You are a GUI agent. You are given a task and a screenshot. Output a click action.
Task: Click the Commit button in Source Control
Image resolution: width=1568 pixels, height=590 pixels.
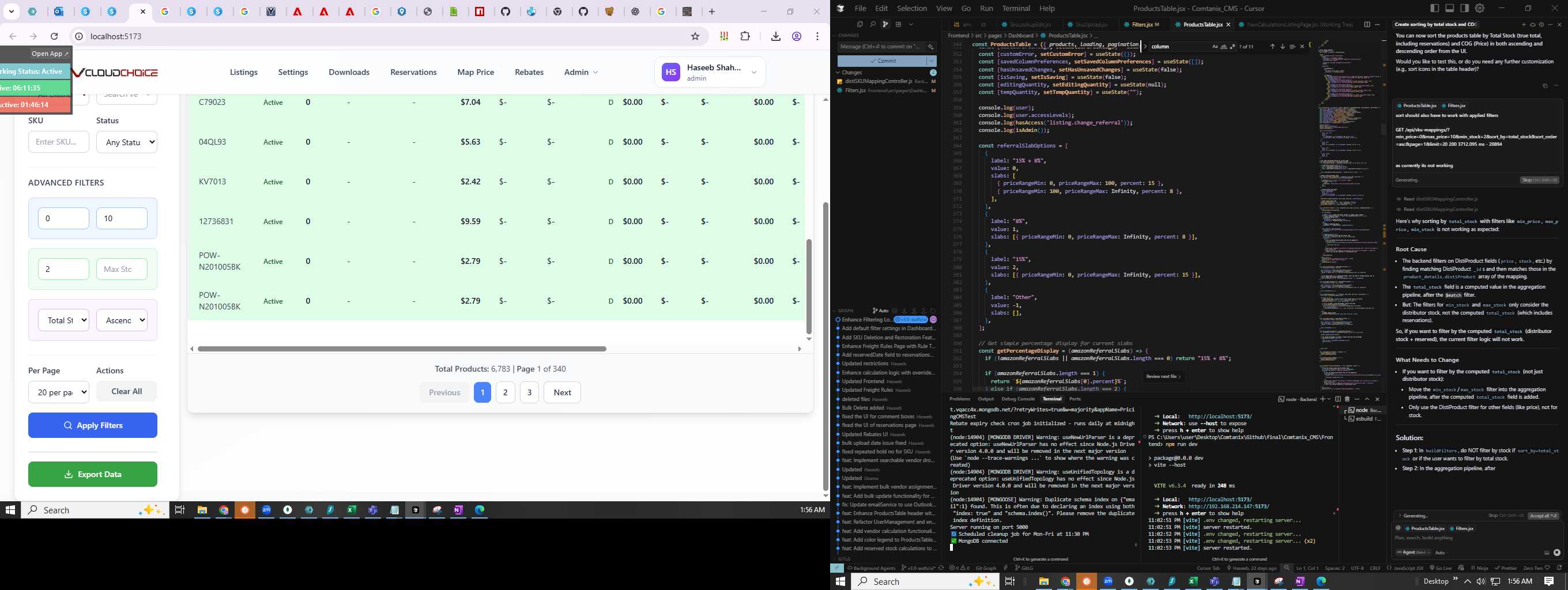882,61
